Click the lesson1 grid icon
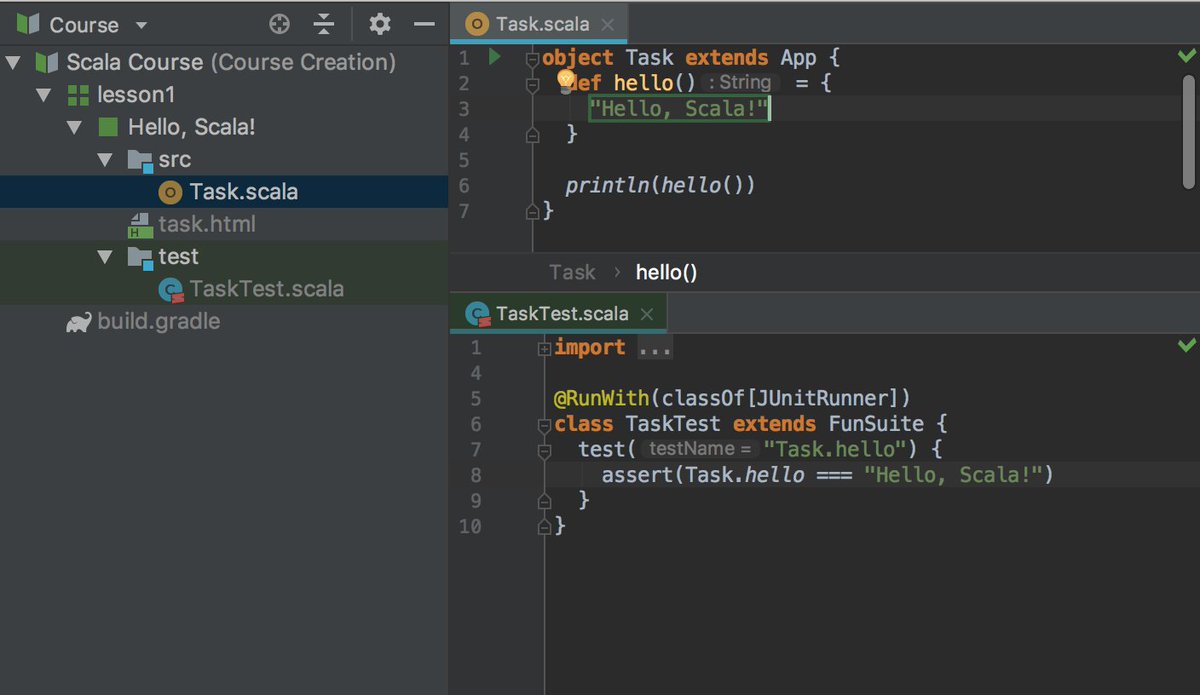 coord(77,95)
